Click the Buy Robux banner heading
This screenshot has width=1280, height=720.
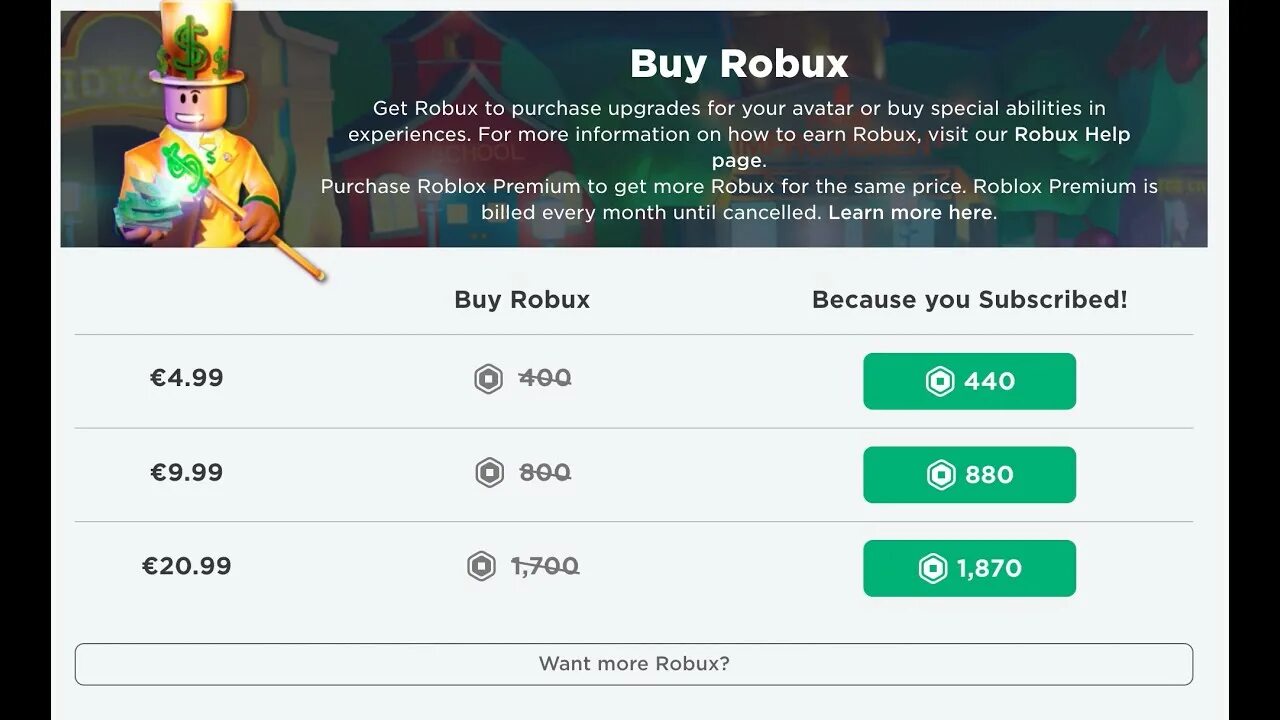pos(739,64)
